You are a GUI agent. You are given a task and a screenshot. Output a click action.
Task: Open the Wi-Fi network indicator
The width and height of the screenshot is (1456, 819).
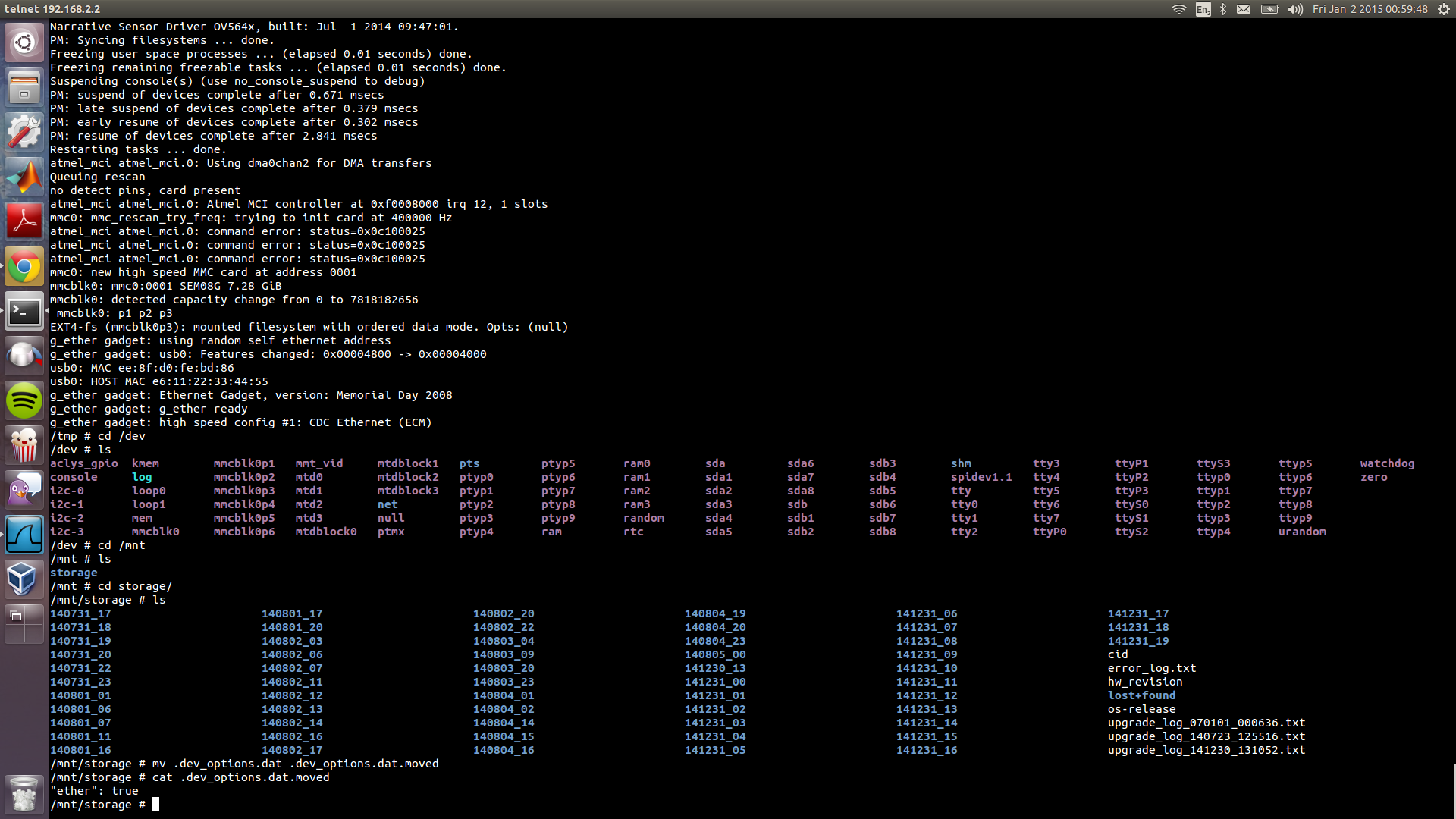click(x=1179, y=9)
